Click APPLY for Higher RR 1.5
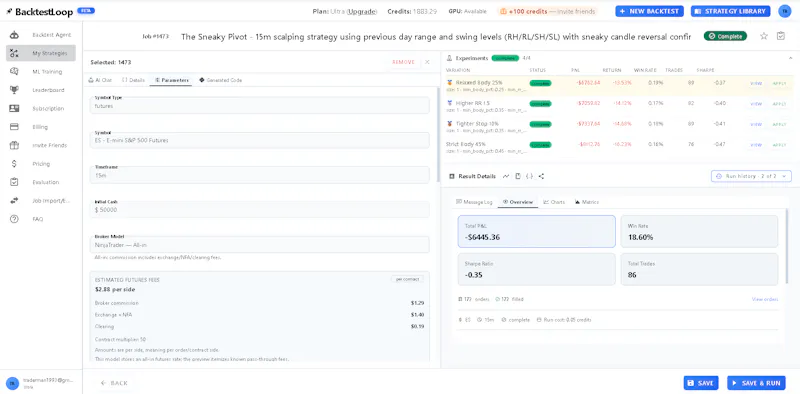 (779, 104)
